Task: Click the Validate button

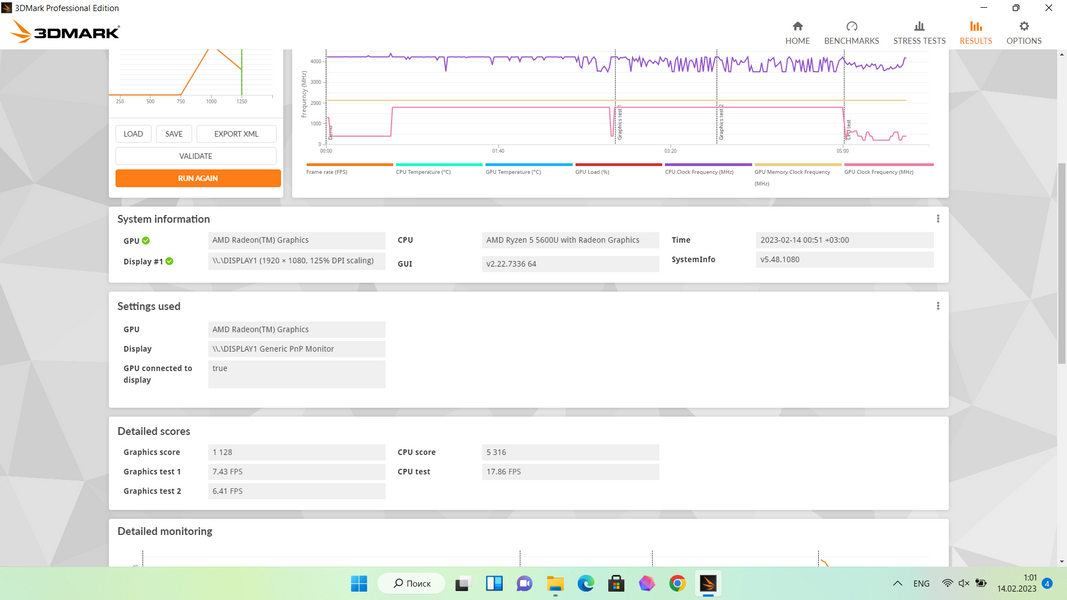Action: [x=196, y=156]
